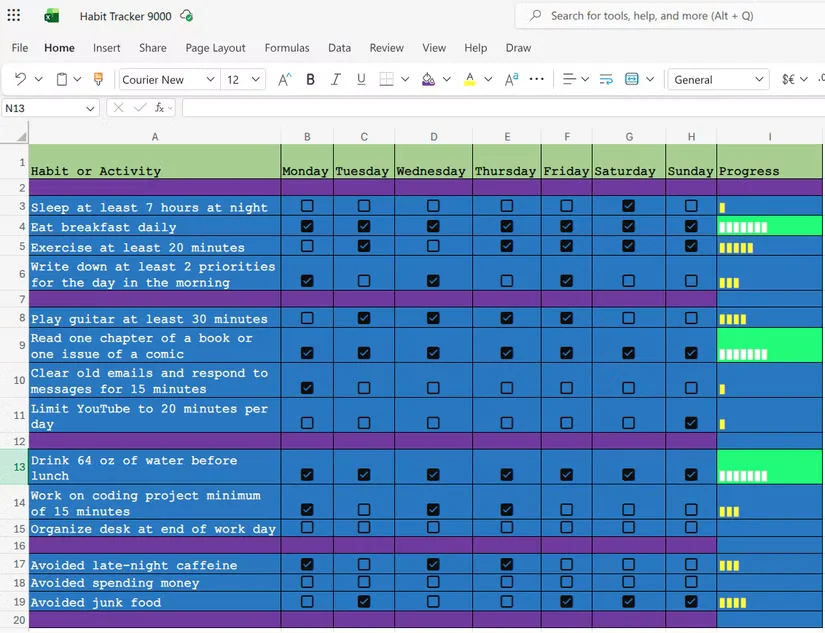Image resolution: width=825 pixels, height=633 pixels.
Task: Uncheck Monday for Eat breakfast daily
Action: [x=307, y=226]
